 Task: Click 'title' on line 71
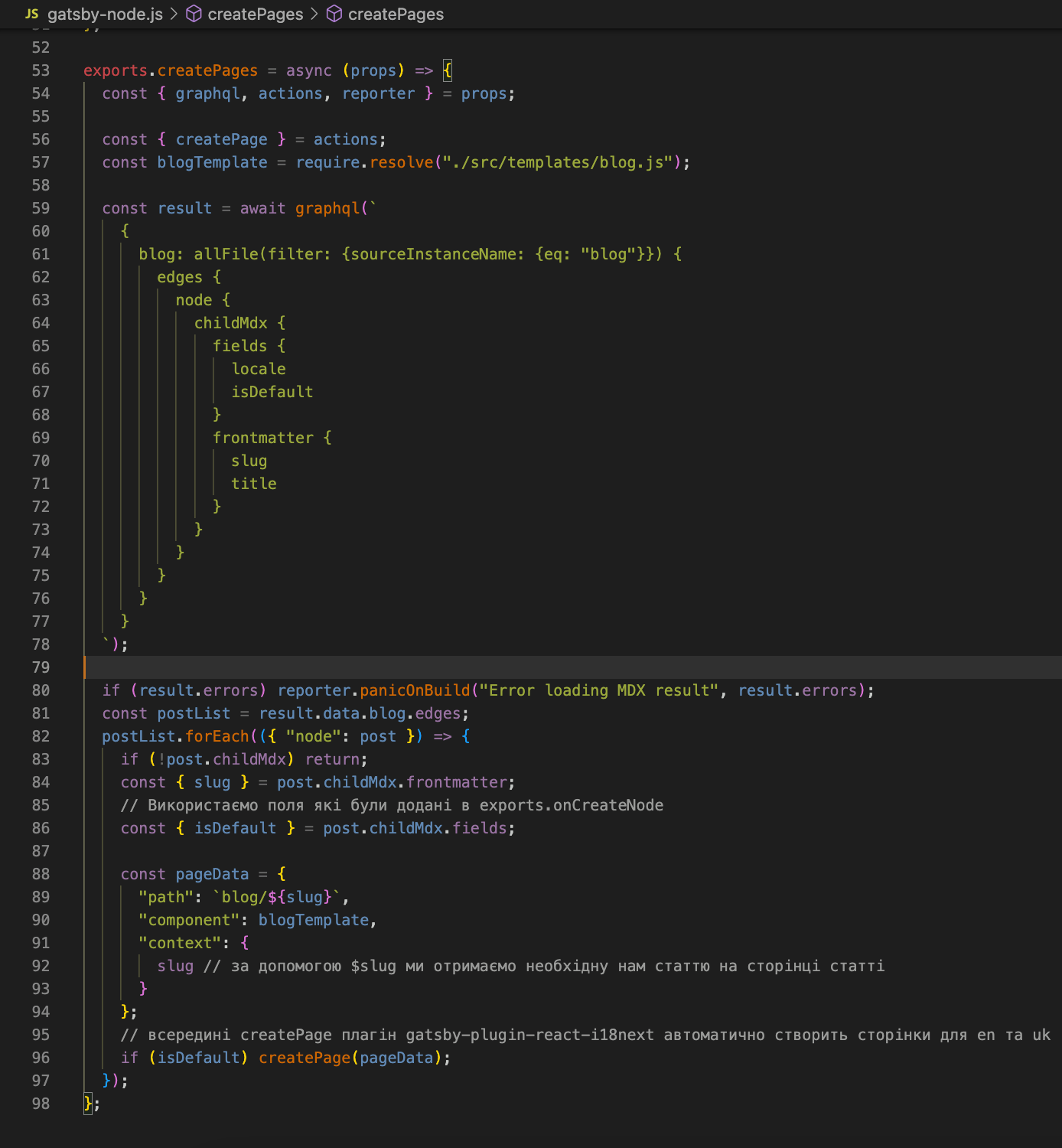pyautogui.click(x=254, y=484)
